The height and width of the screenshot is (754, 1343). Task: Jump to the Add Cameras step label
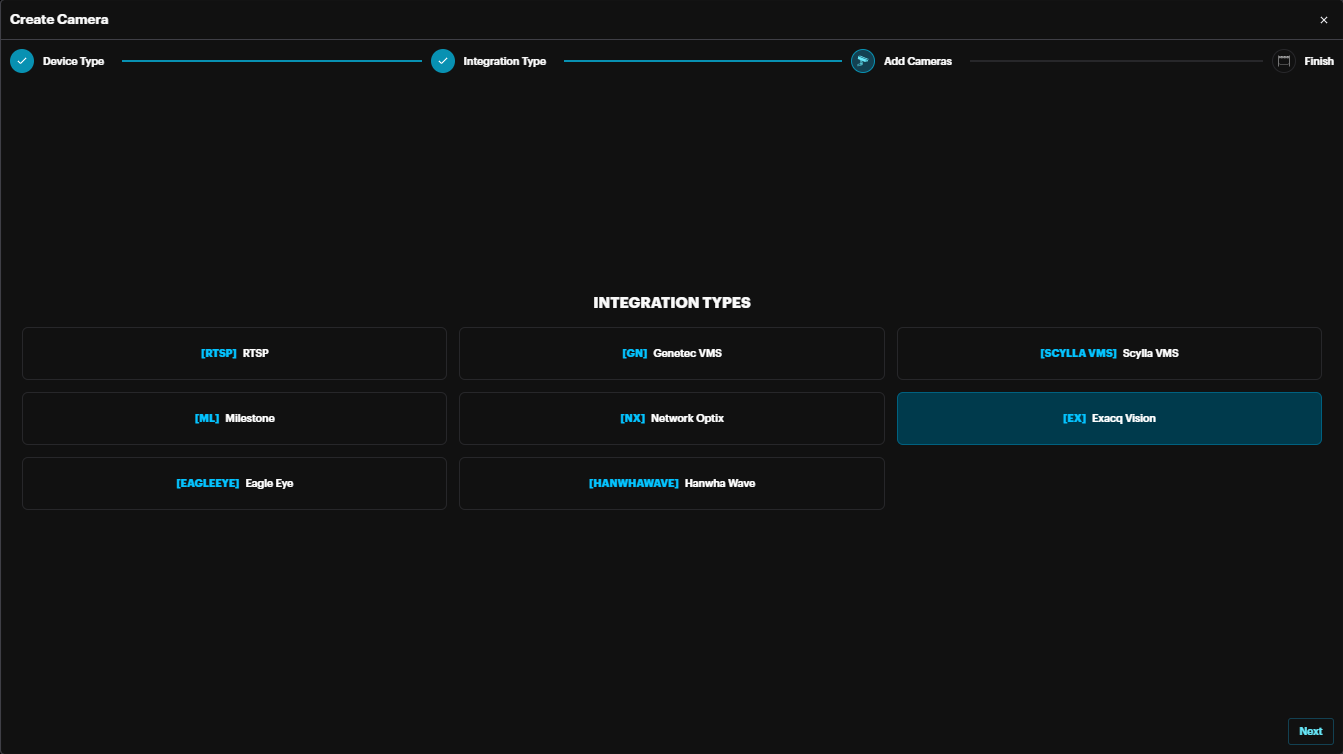(x=917, y=61)
